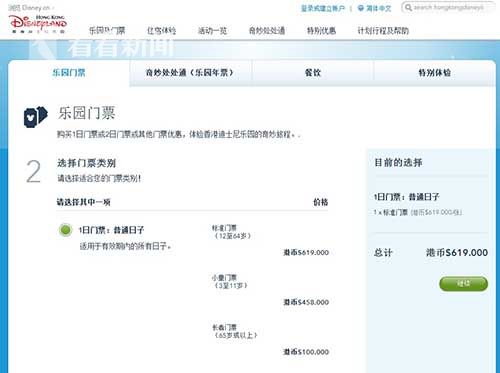
Task: Click the 请选择其中一项 column header
Action: [x=84, y=202]
